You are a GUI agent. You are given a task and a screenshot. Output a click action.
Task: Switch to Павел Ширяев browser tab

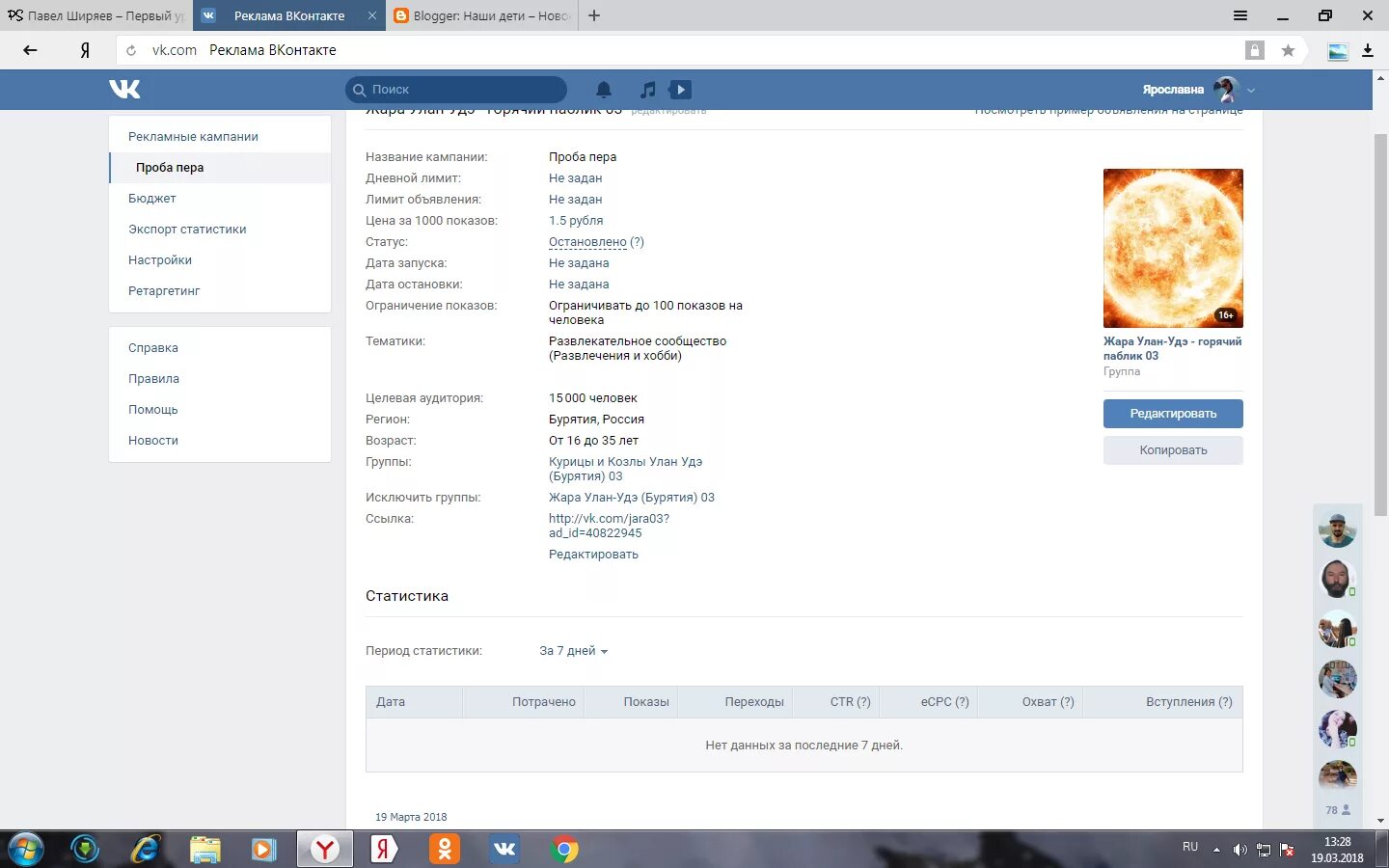click(x=96, y=15)
